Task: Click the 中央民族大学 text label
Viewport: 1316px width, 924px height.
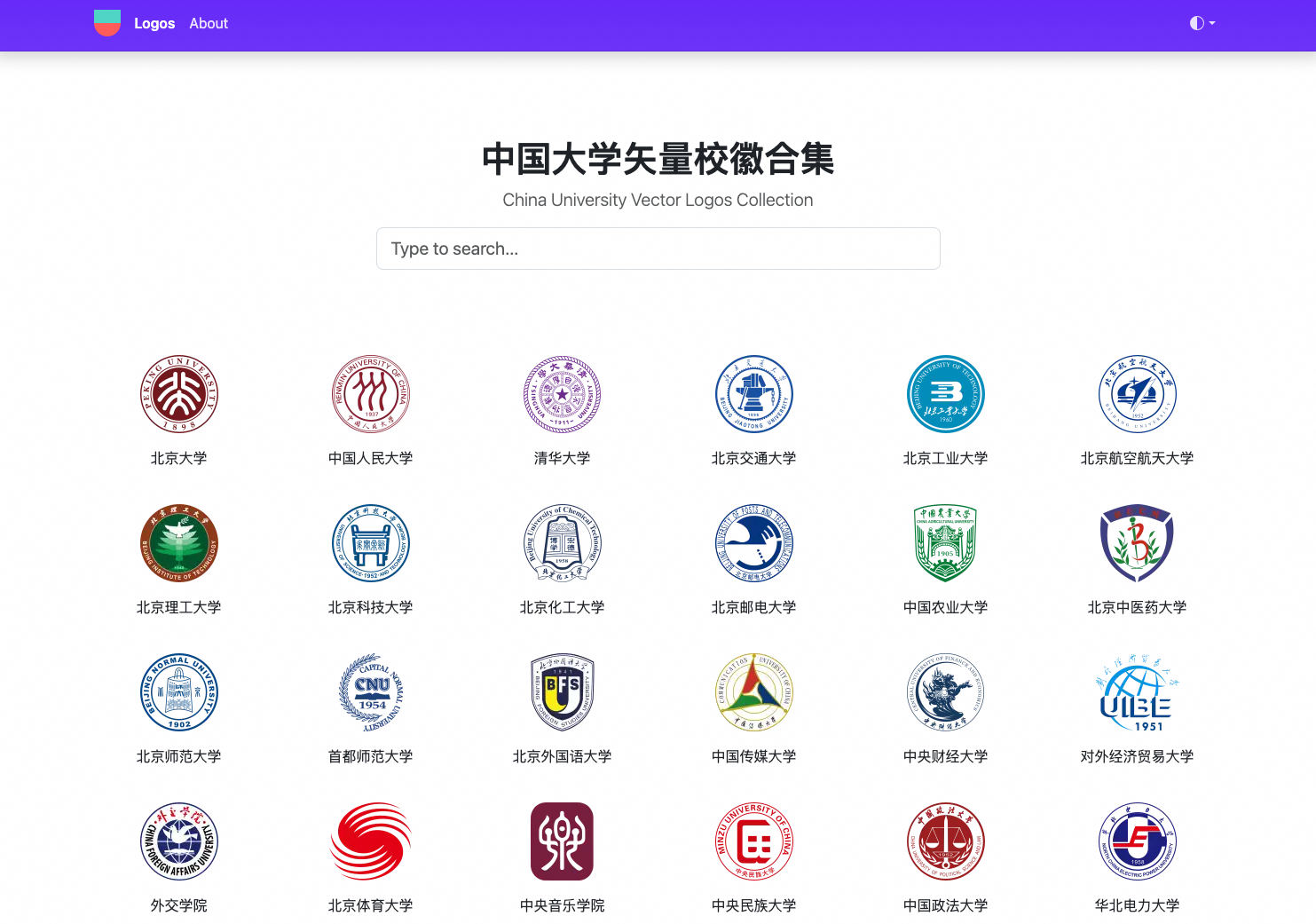Action: coord(754,905)
